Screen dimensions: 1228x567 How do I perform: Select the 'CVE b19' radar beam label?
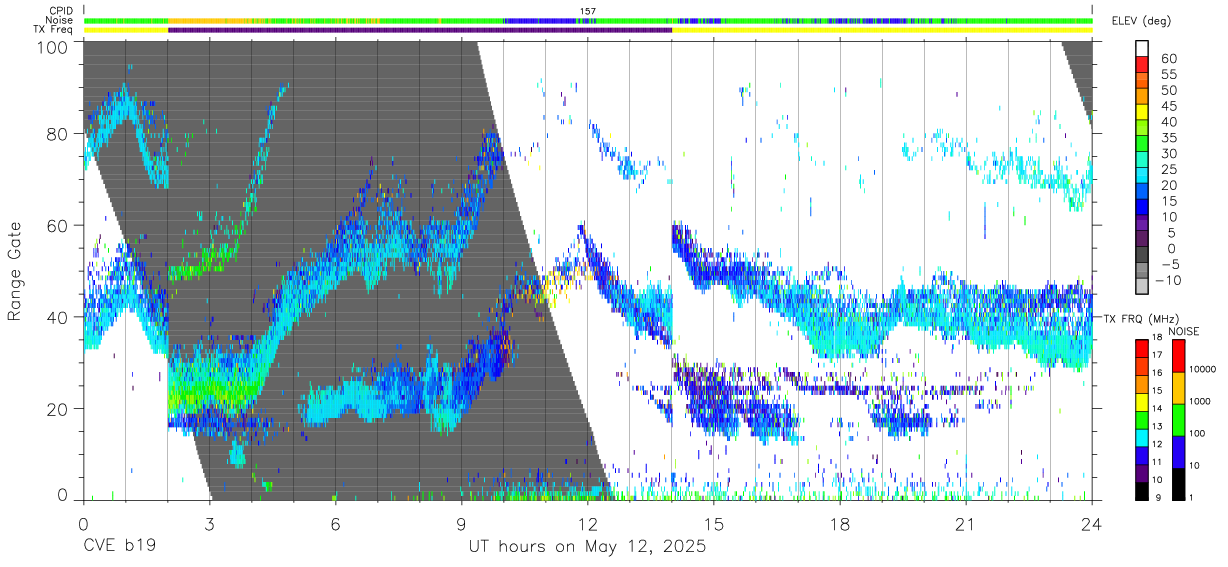119,547
